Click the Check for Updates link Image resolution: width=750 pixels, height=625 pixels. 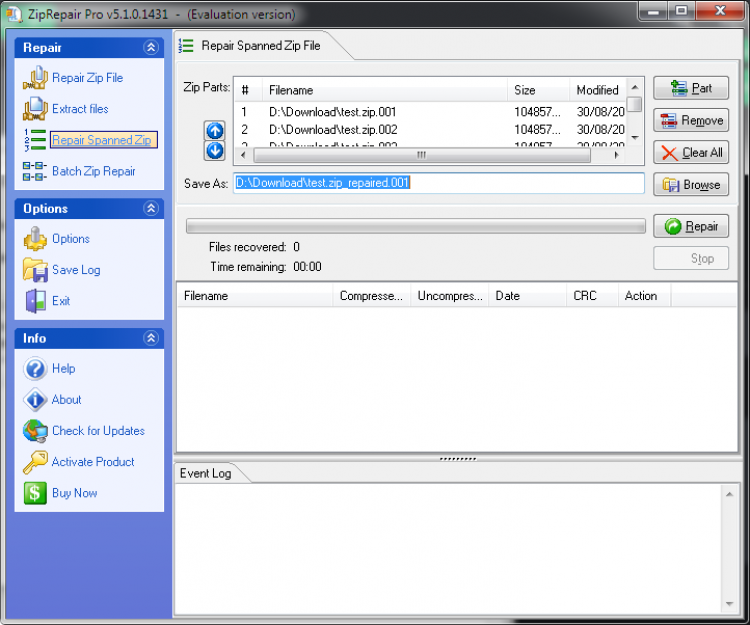point(99,431)
